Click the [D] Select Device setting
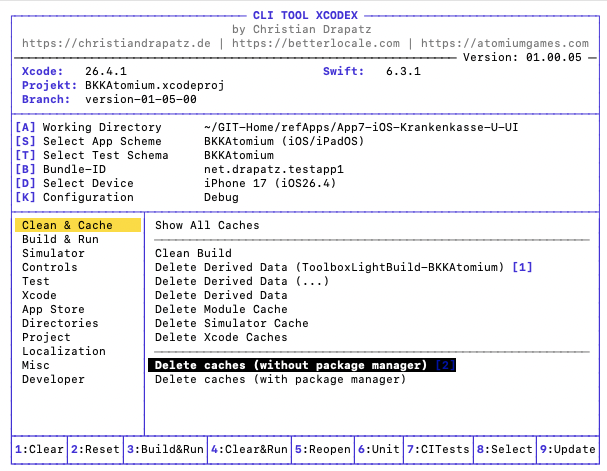The image size is (607, 471). pos(74,183)
